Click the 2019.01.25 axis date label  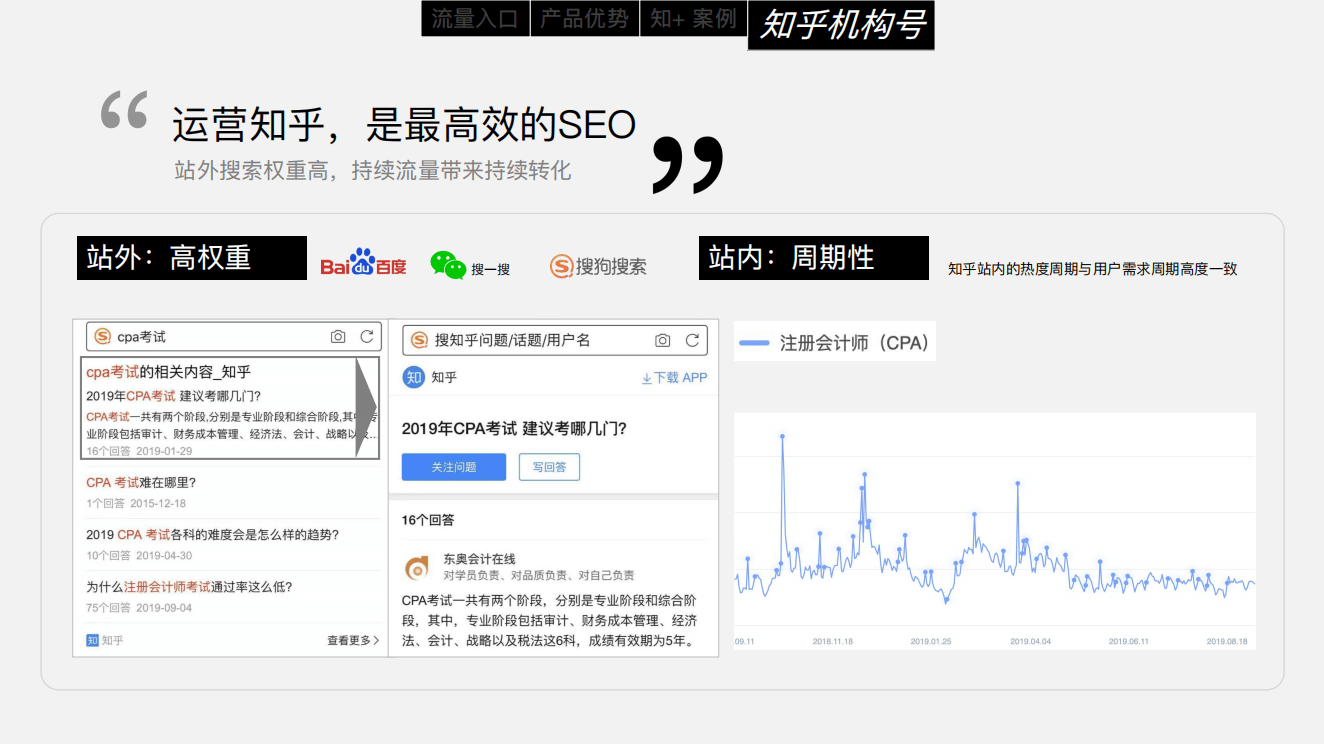(x=931, y=641)
